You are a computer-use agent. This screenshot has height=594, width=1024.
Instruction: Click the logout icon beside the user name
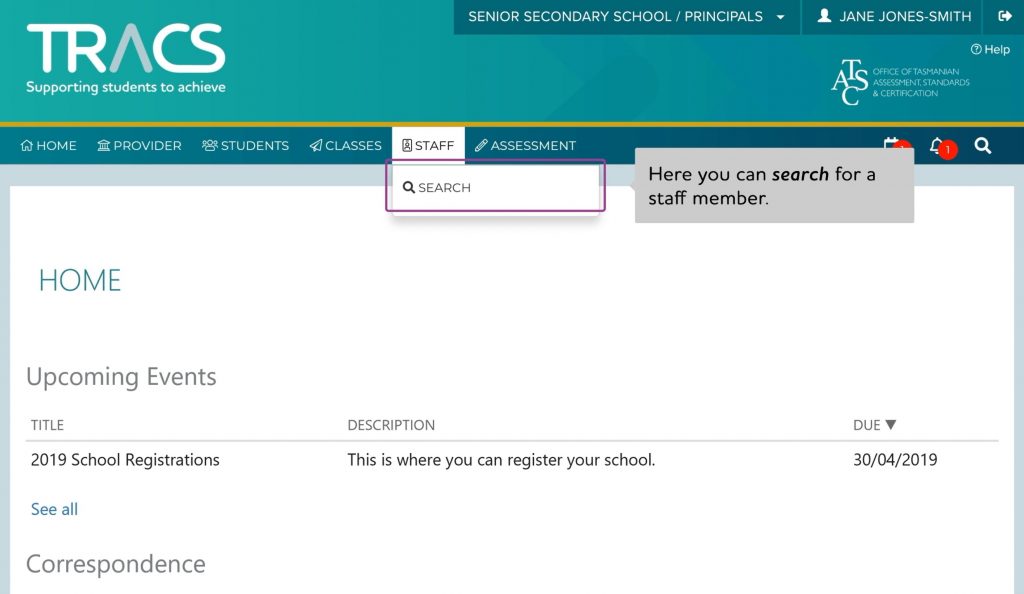point(1004,16)
